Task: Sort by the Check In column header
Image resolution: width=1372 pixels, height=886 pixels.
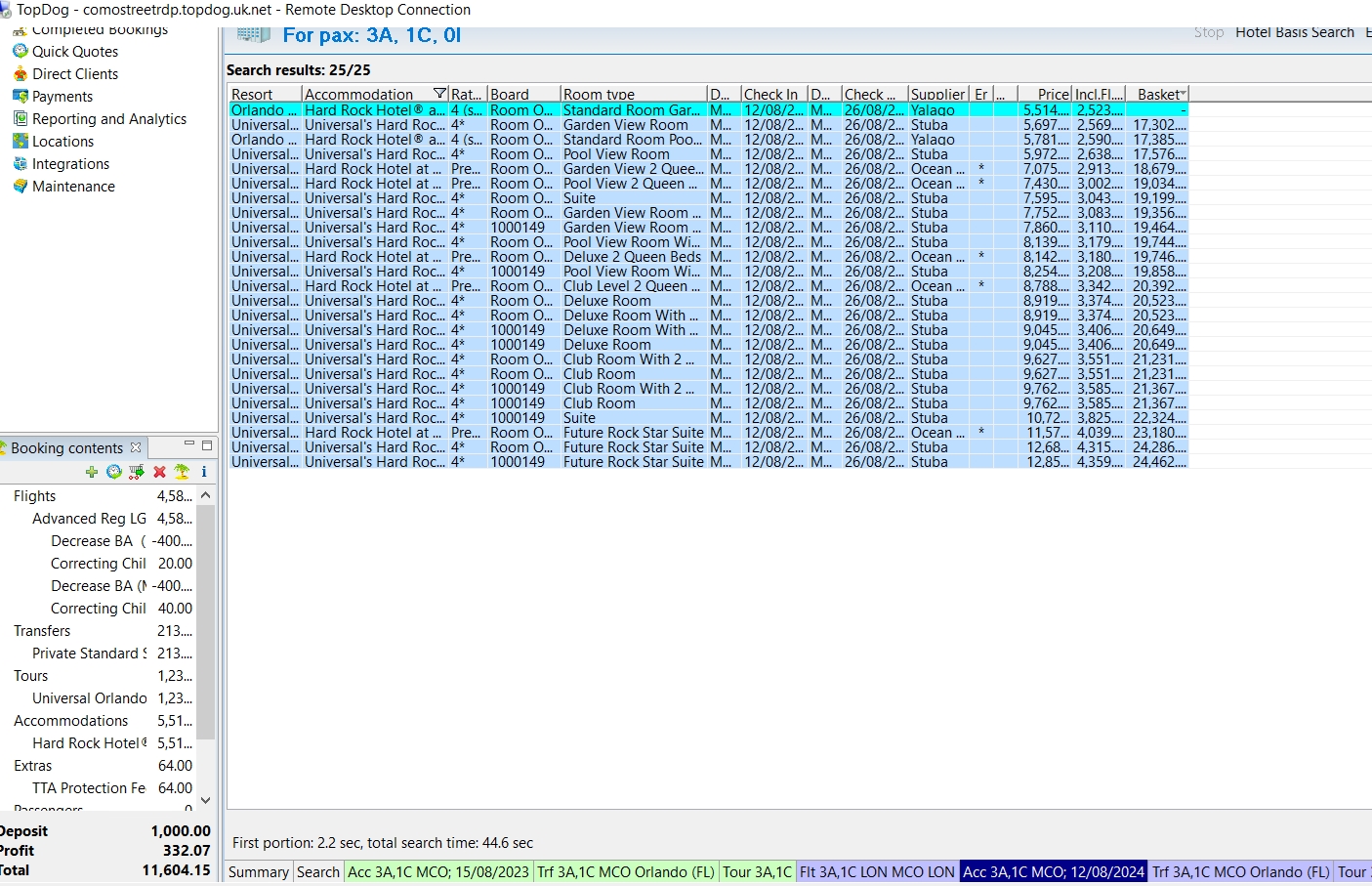Action: pos(774,94)
